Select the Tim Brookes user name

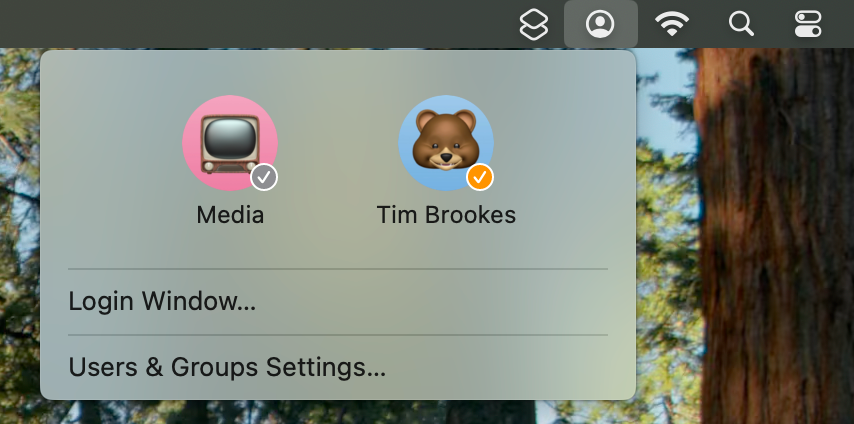[x=446, y=215]
